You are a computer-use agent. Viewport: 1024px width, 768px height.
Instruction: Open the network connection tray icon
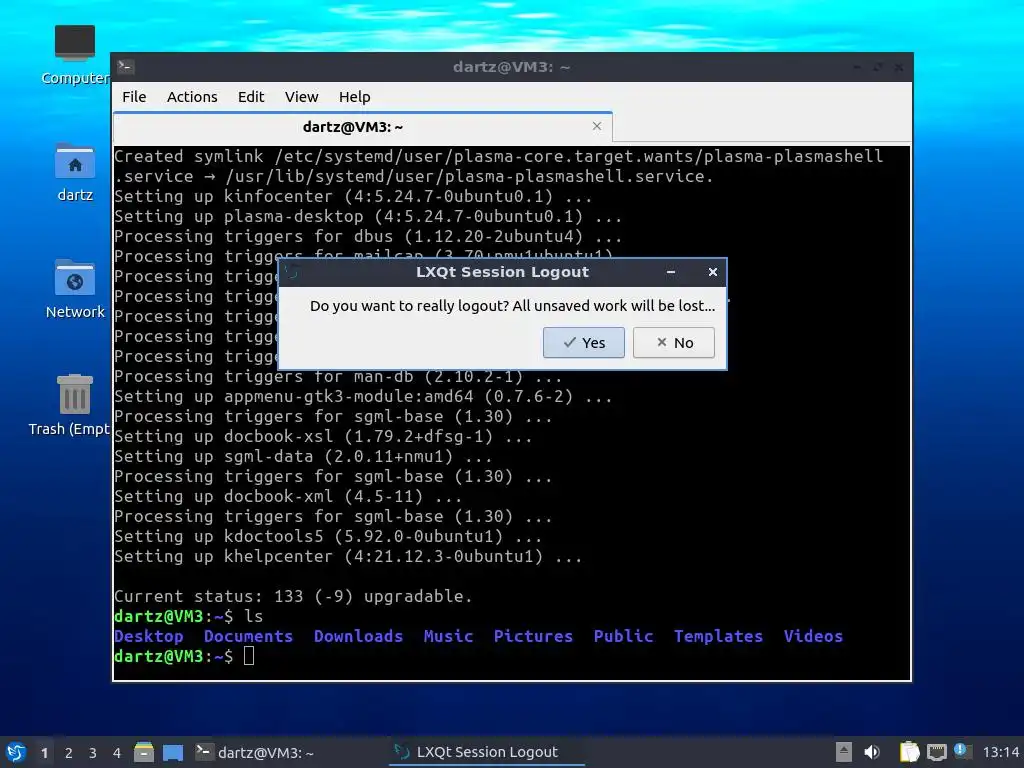coord(936,752)
